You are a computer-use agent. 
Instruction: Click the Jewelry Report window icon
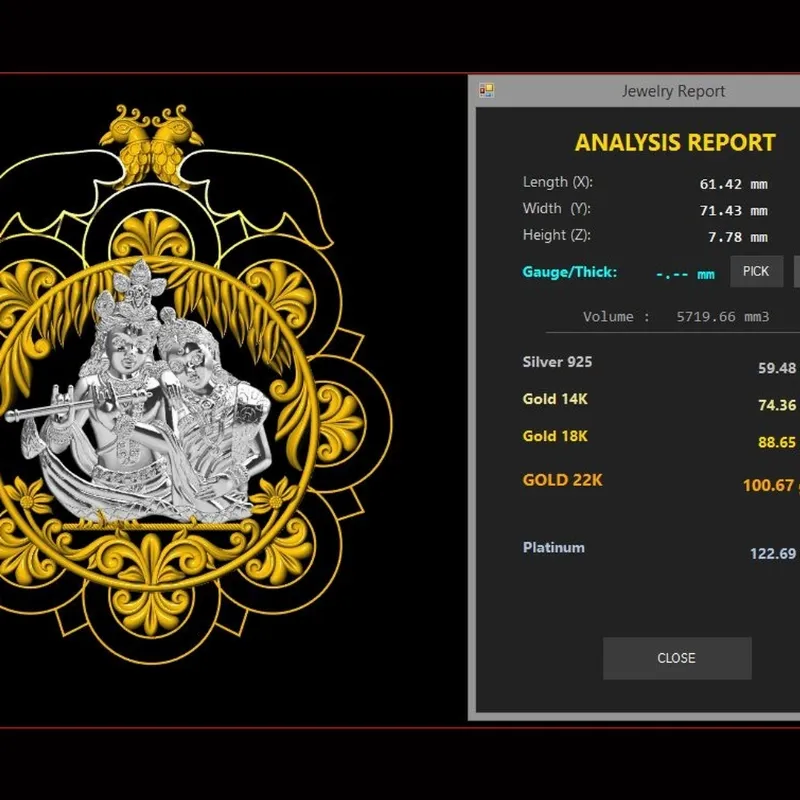coord(486,91)
